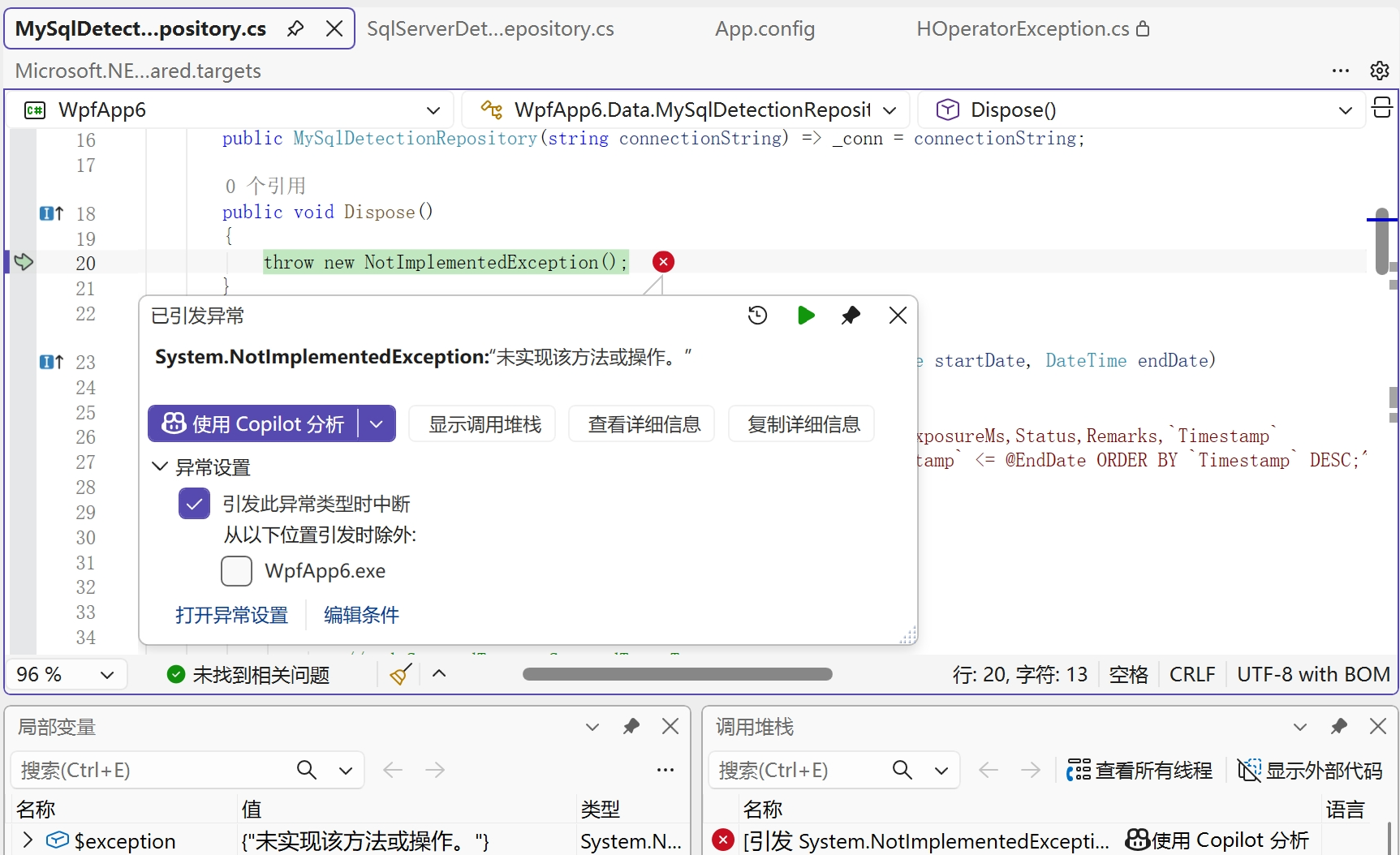Click the horizontal editor scrollbar

coord(678,674)
